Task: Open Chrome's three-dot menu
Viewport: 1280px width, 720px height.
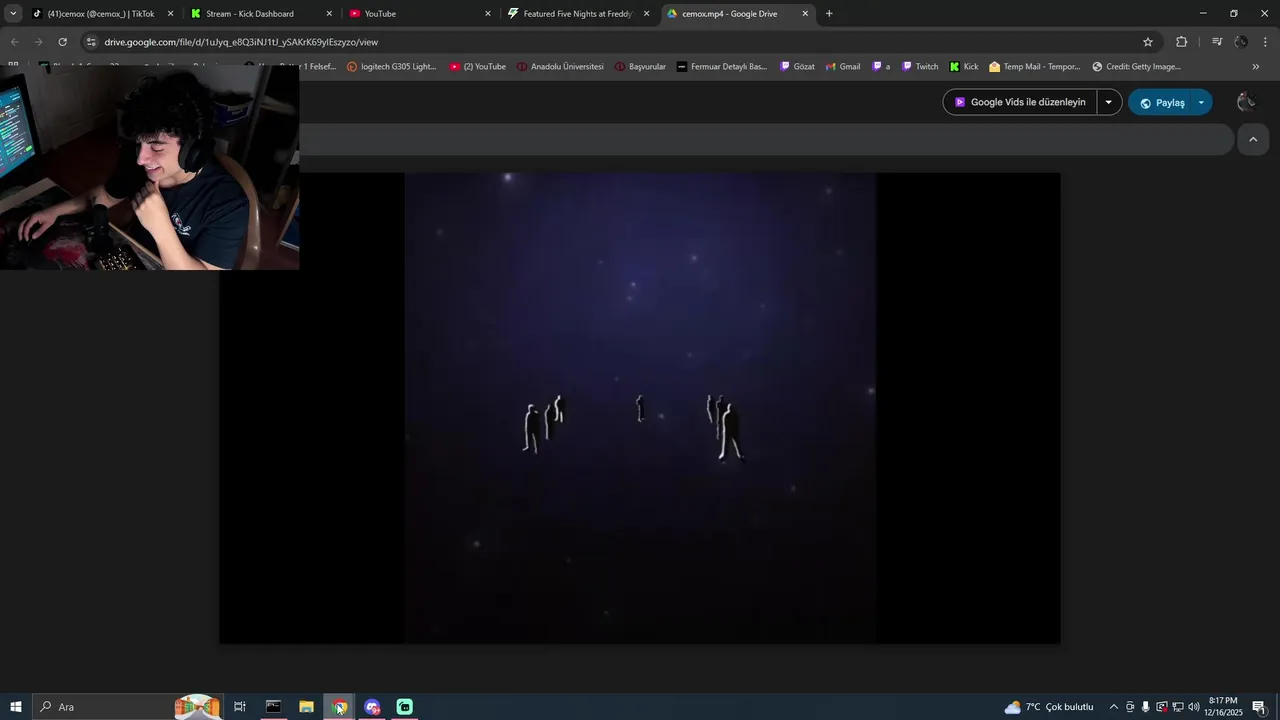Action: pos(1265,42)
